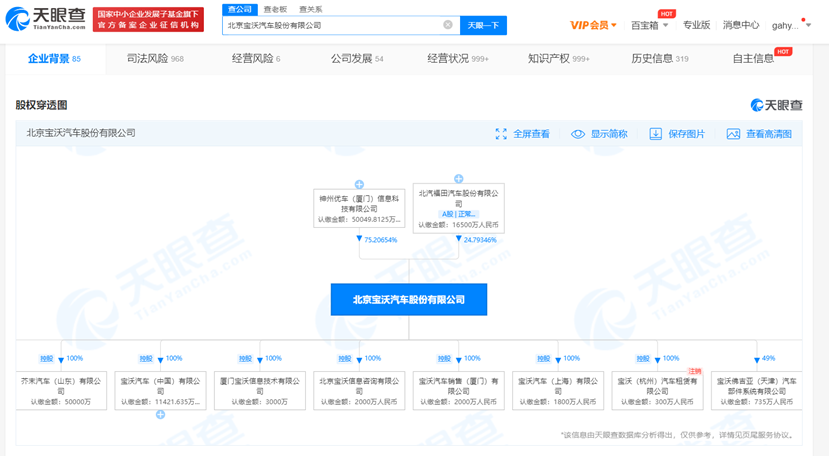Click the 75.20654% share percentage
The height and width of the screenshot is (456, 829).
click(380, 240)
